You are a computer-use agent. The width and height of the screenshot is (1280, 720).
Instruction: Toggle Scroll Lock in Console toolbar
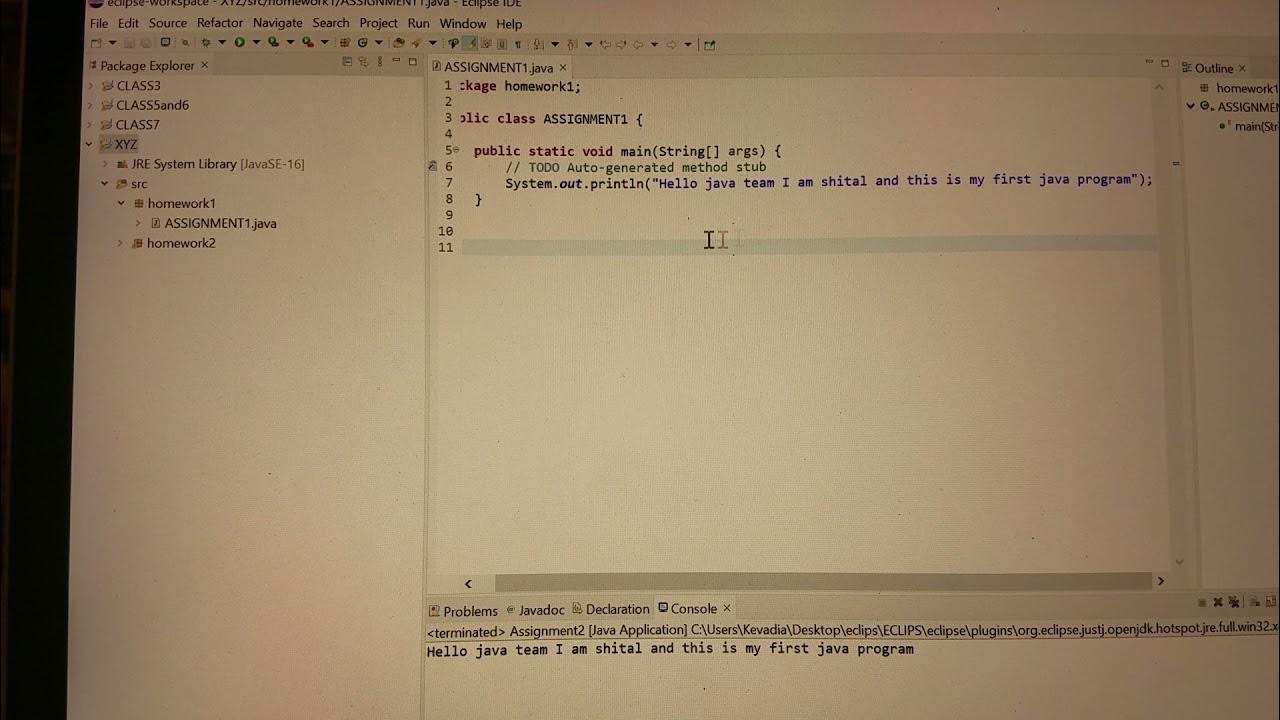click(1270, 602)
